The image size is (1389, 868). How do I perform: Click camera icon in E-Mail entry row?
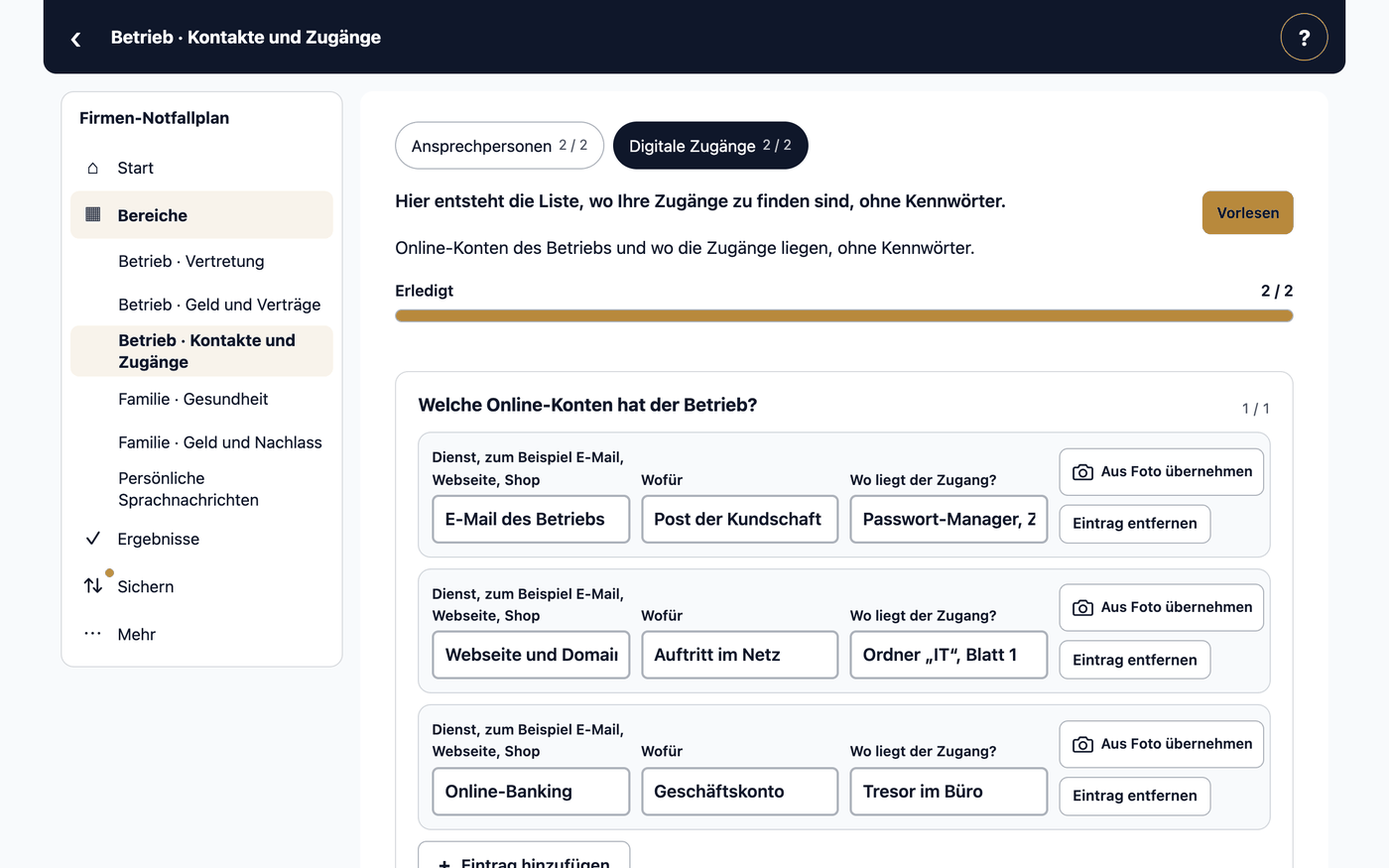1083,472
